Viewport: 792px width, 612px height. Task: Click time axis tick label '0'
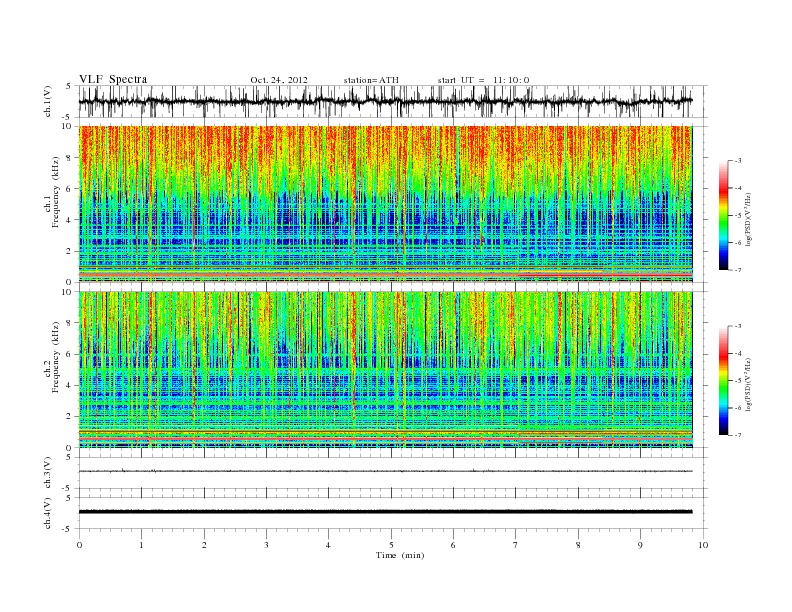79,545
